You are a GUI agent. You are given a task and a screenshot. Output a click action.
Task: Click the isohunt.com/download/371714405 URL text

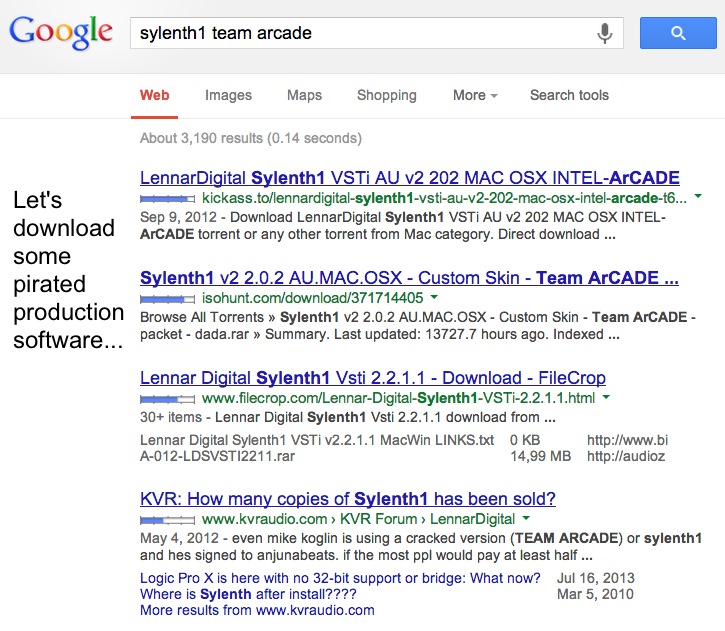coord(313,298)
